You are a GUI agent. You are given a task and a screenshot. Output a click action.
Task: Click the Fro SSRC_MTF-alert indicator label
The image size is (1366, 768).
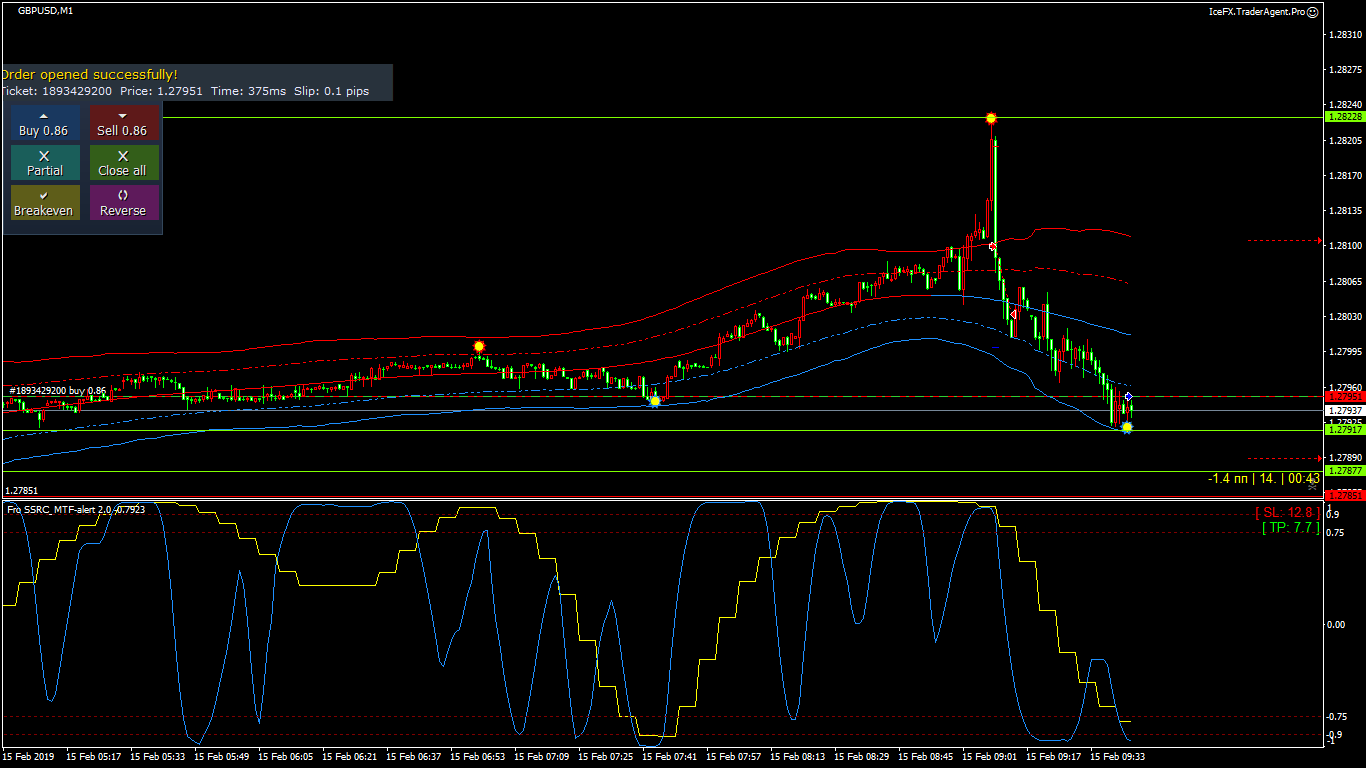76,510
